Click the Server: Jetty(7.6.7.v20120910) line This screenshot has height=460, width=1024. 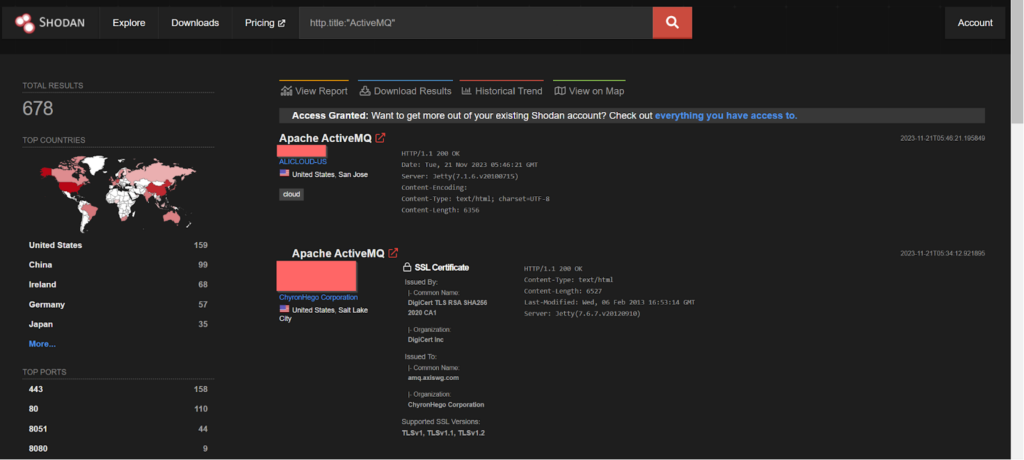(x=584, y=314)
